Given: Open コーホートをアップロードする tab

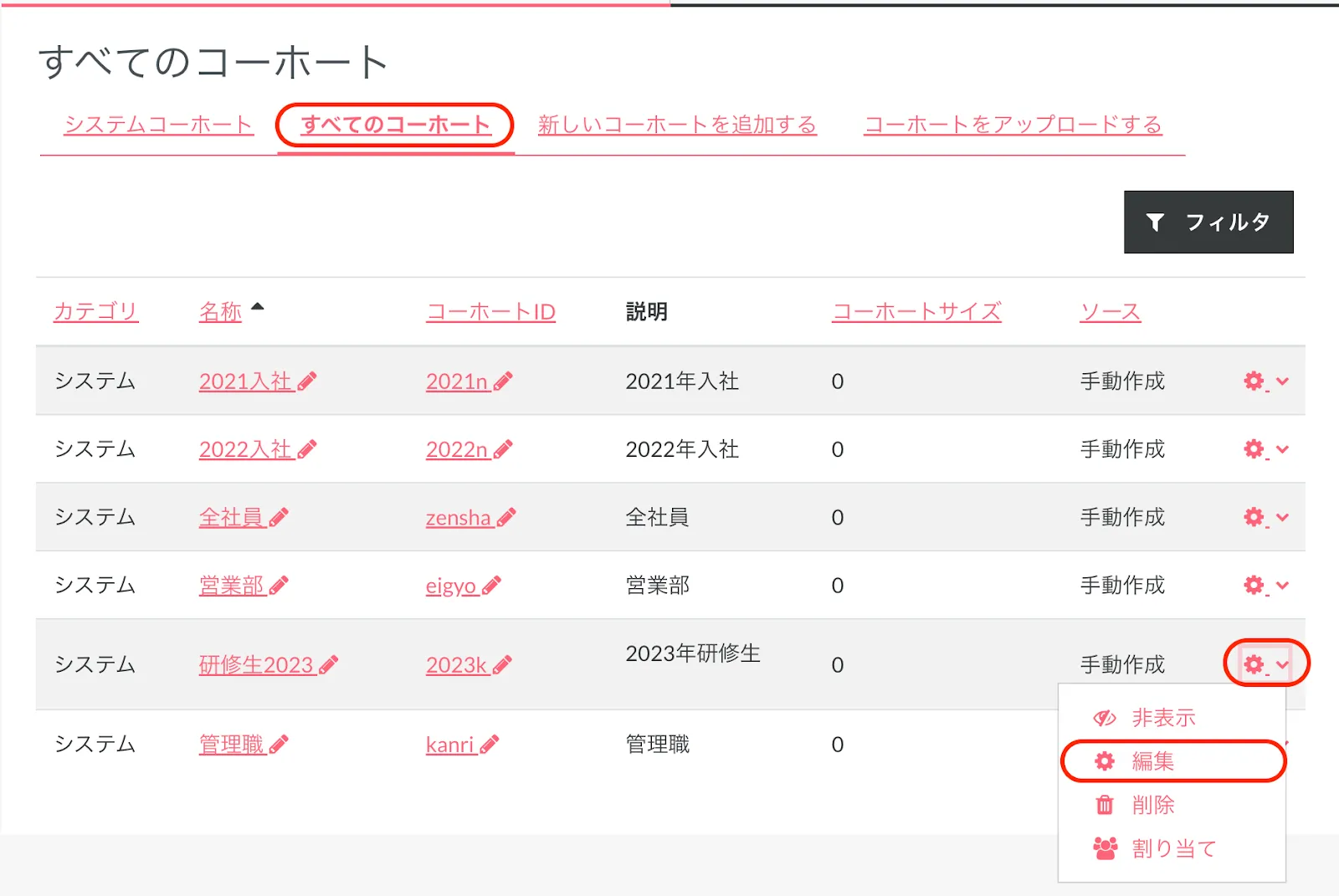Looking at the screenshot, I should click(x=1013, y=125).
